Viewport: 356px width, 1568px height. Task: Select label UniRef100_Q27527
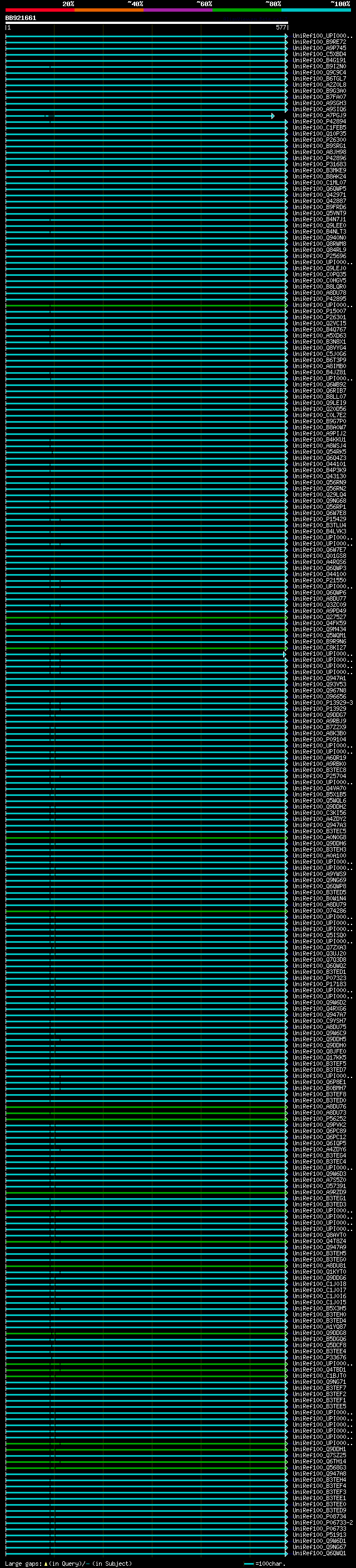point(319,617)
